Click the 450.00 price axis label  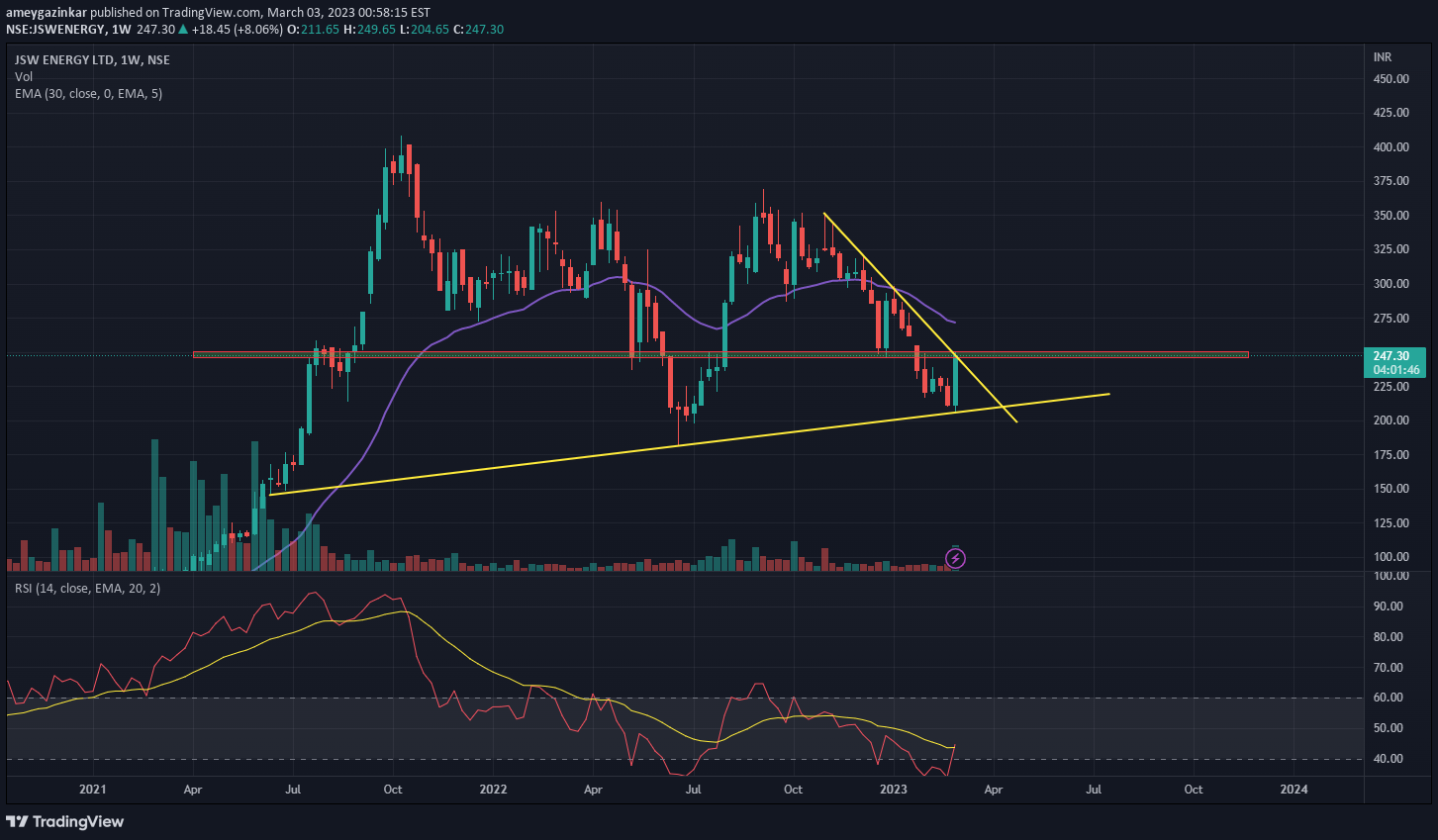pos(1391,79)
